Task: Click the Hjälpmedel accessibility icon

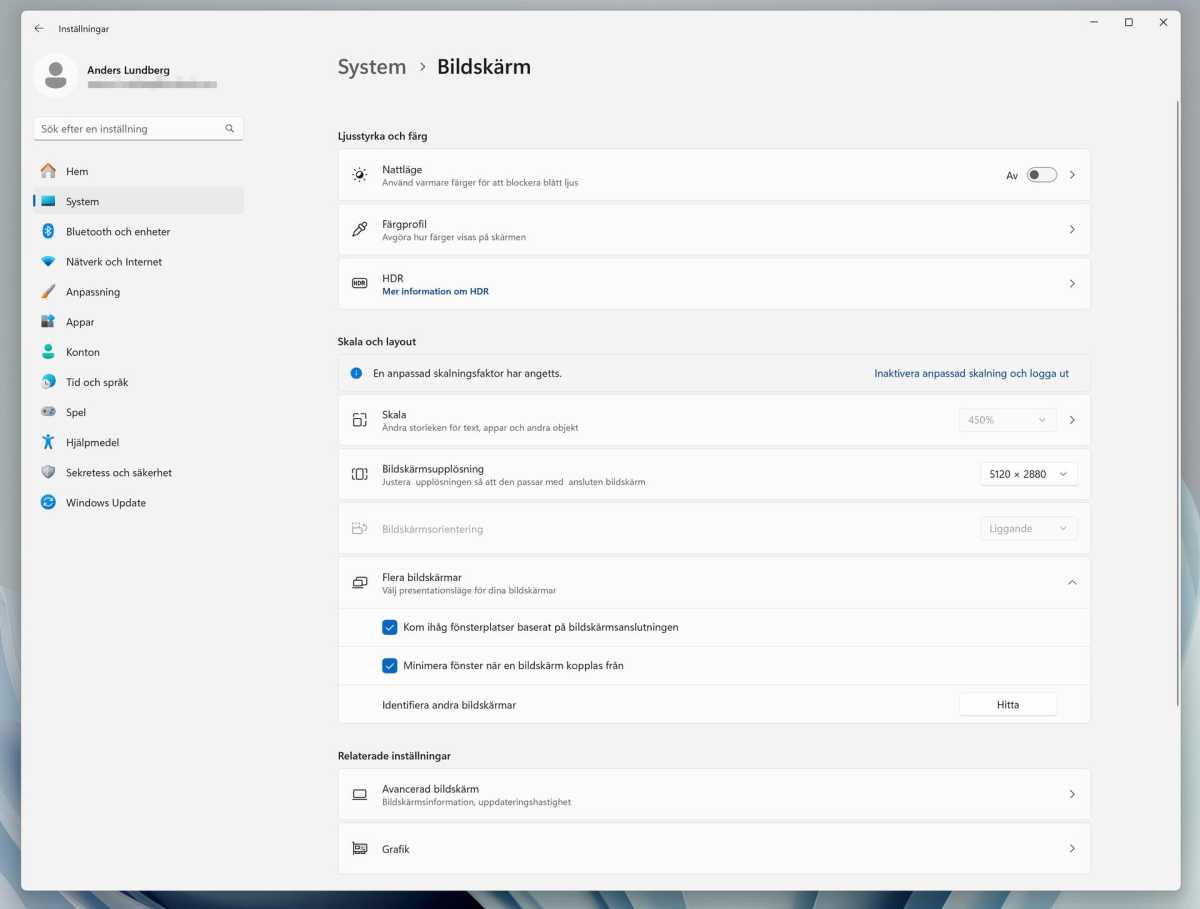Action: point(48,442)
